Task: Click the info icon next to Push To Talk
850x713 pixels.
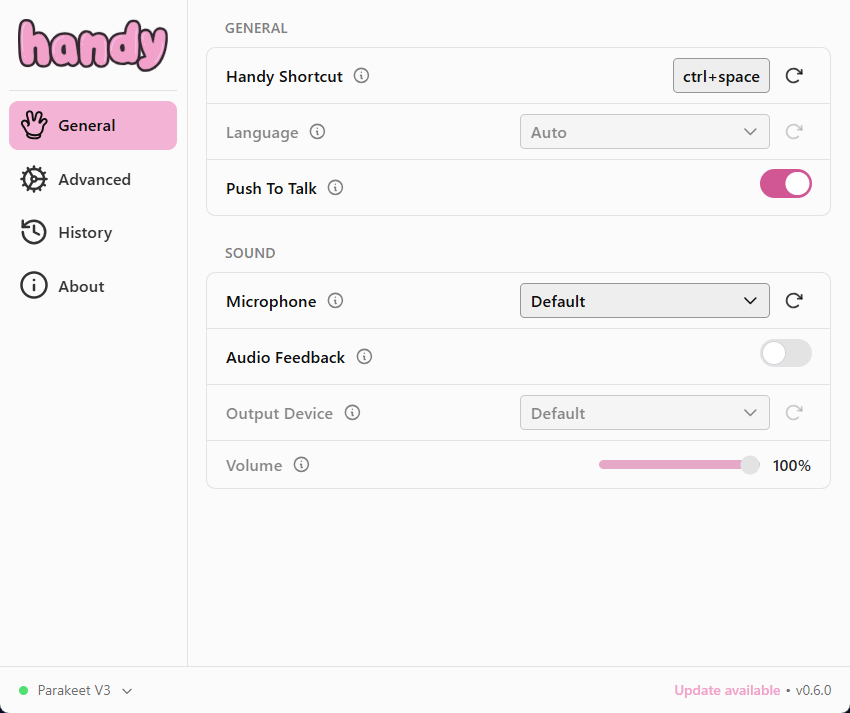Action: click(336, 188)
